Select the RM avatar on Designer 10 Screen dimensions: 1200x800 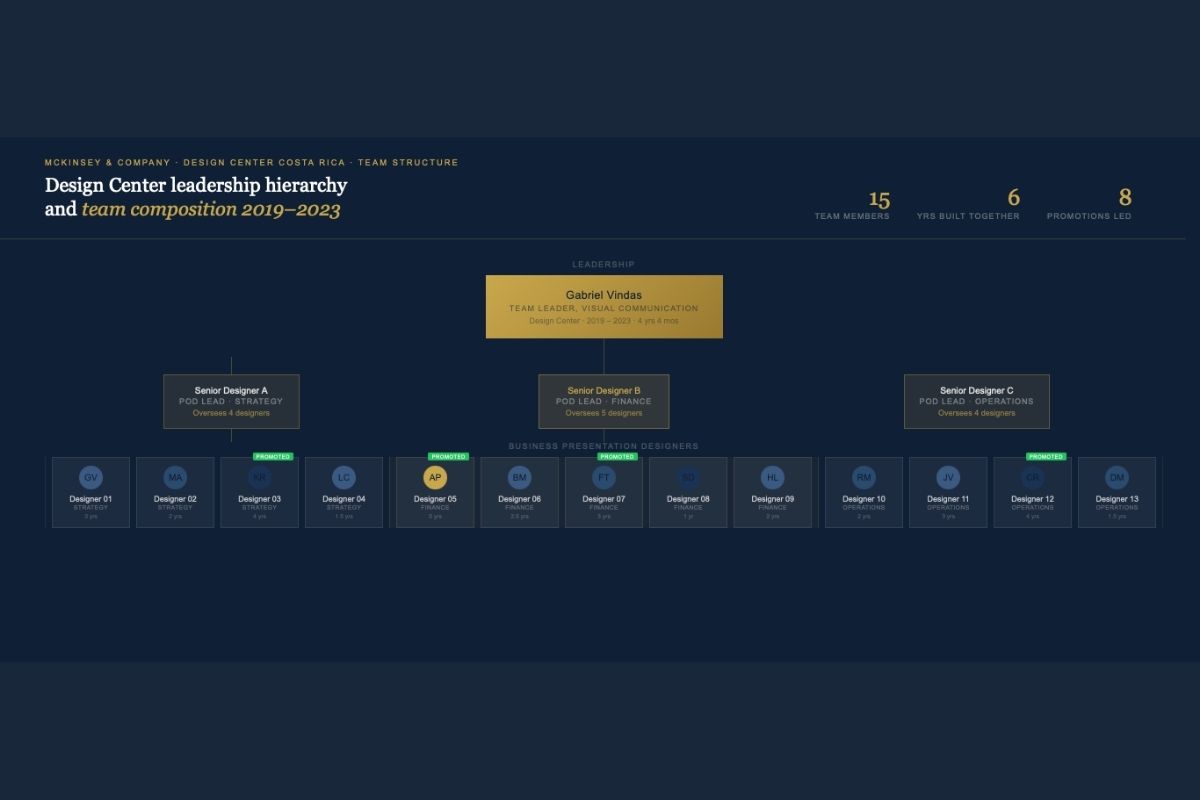click(864, 478)
